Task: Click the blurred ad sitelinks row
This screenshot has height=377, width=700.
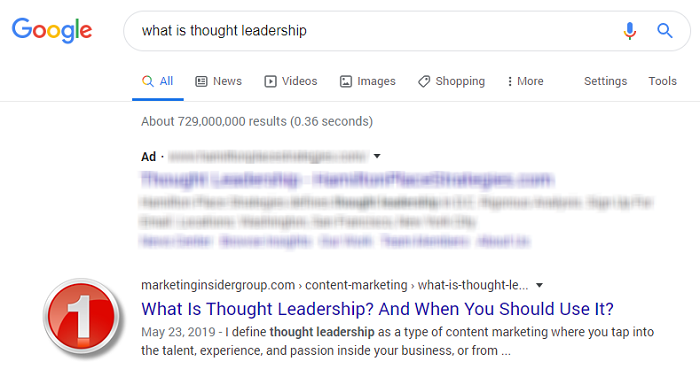Action: (x=335, y=242)
